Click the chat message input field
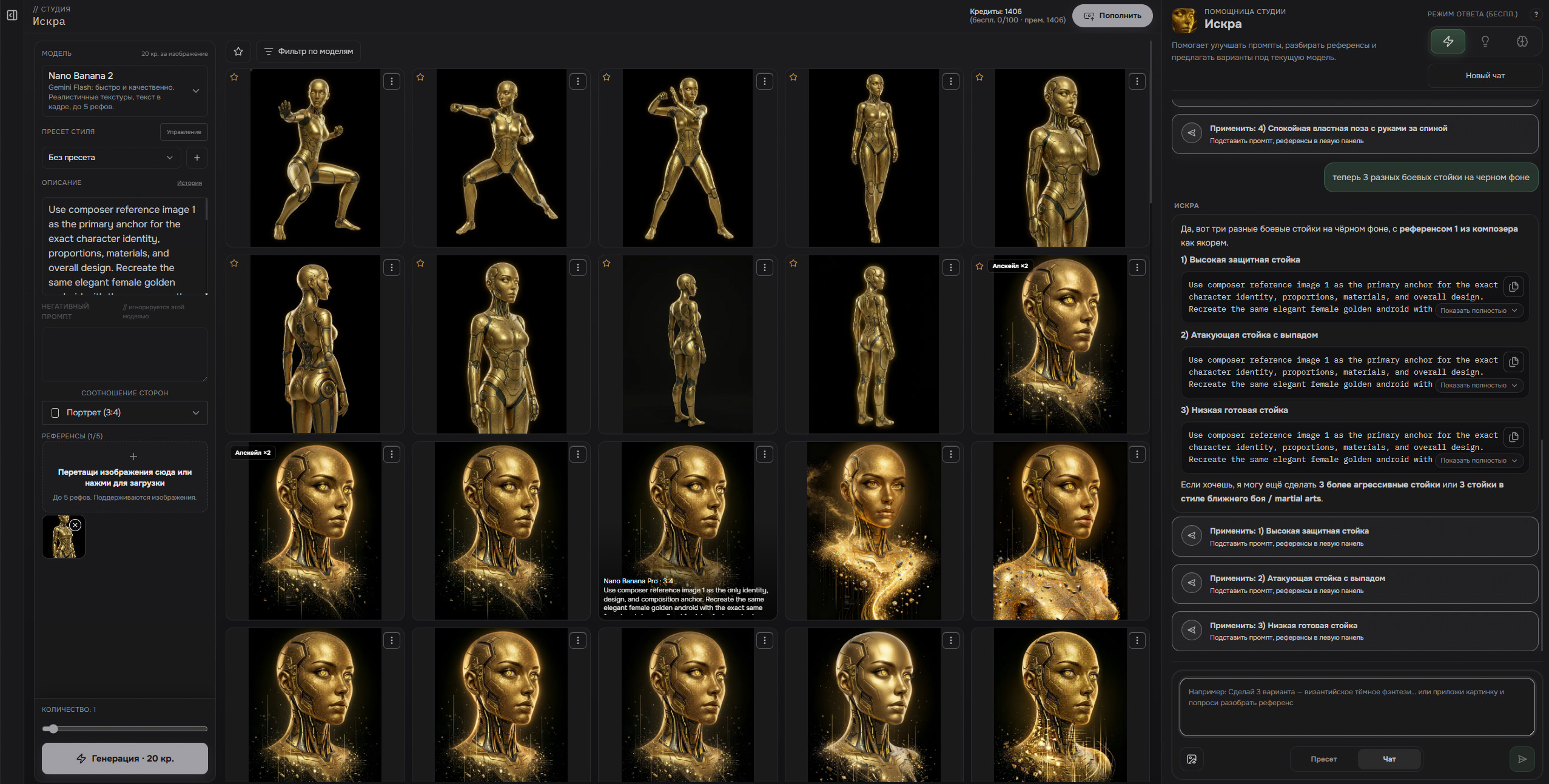 click(1356, 706)
